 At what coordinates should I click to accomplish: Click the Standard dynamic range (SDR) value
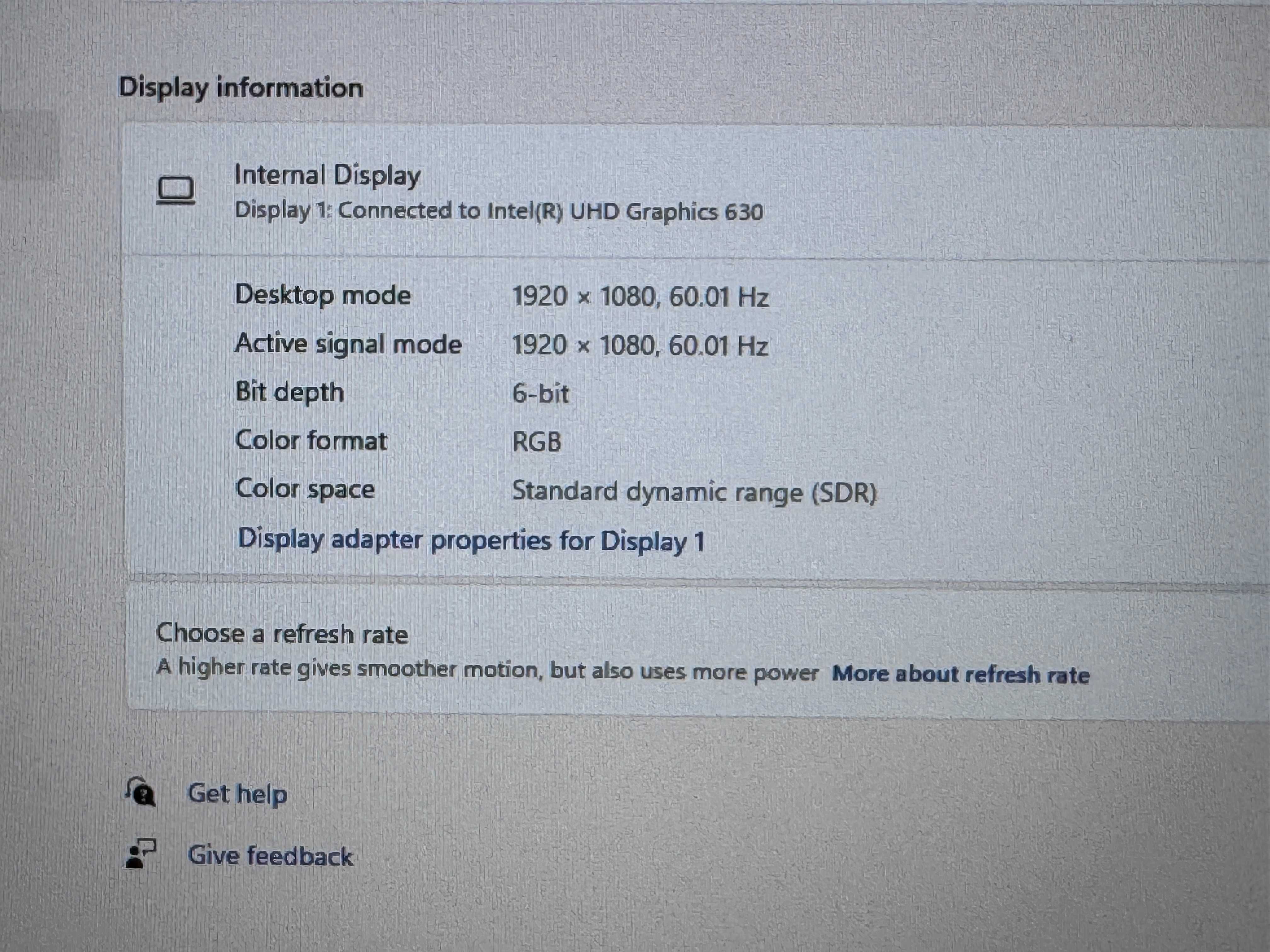[x=694, y=492]
